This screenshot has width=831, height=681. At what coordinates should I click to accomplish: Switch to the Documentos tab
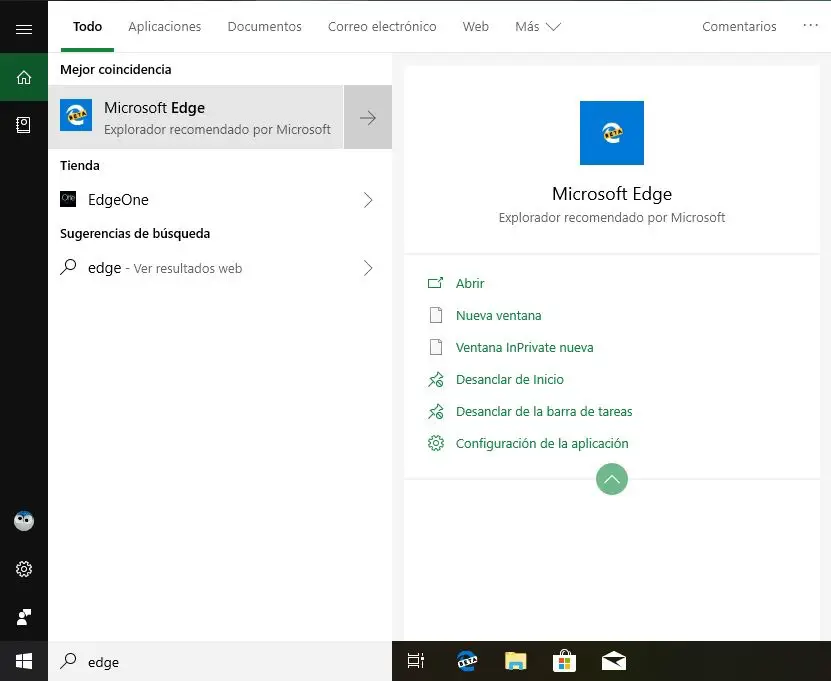(264, 26)
